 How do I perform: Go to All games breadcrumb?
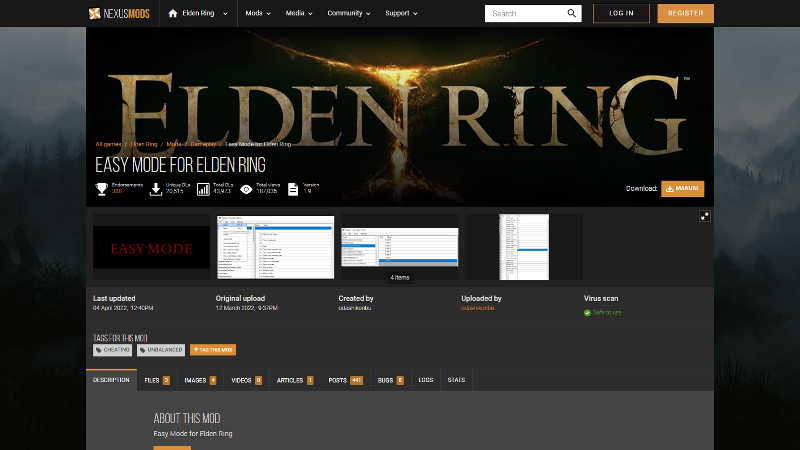(108, 144)
